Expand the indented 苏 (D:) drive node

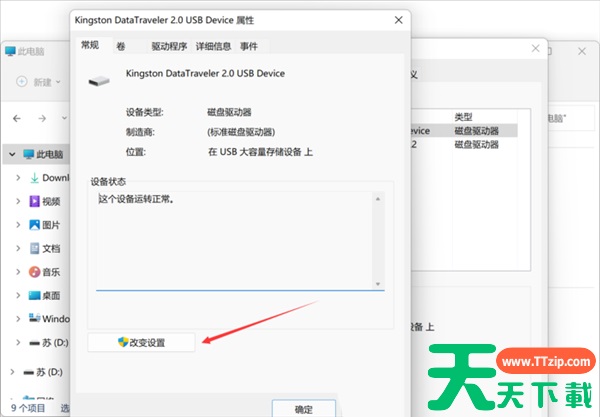18,342
